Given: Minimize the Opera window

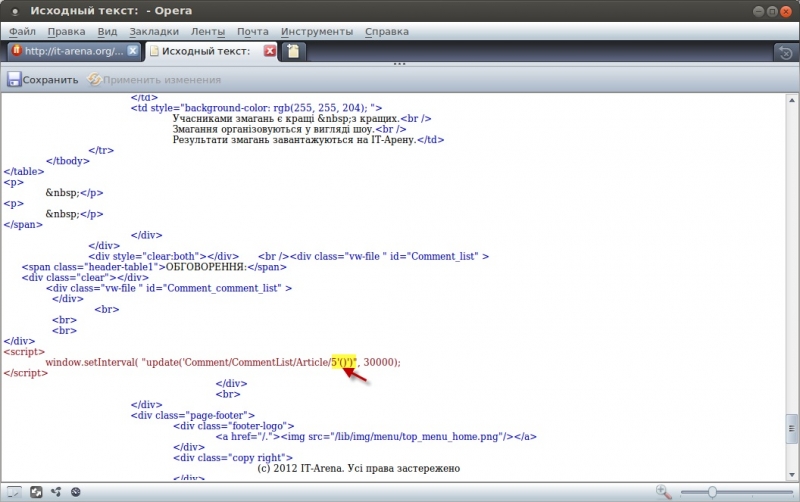Looking at the screenshot, I should [759, 11].
